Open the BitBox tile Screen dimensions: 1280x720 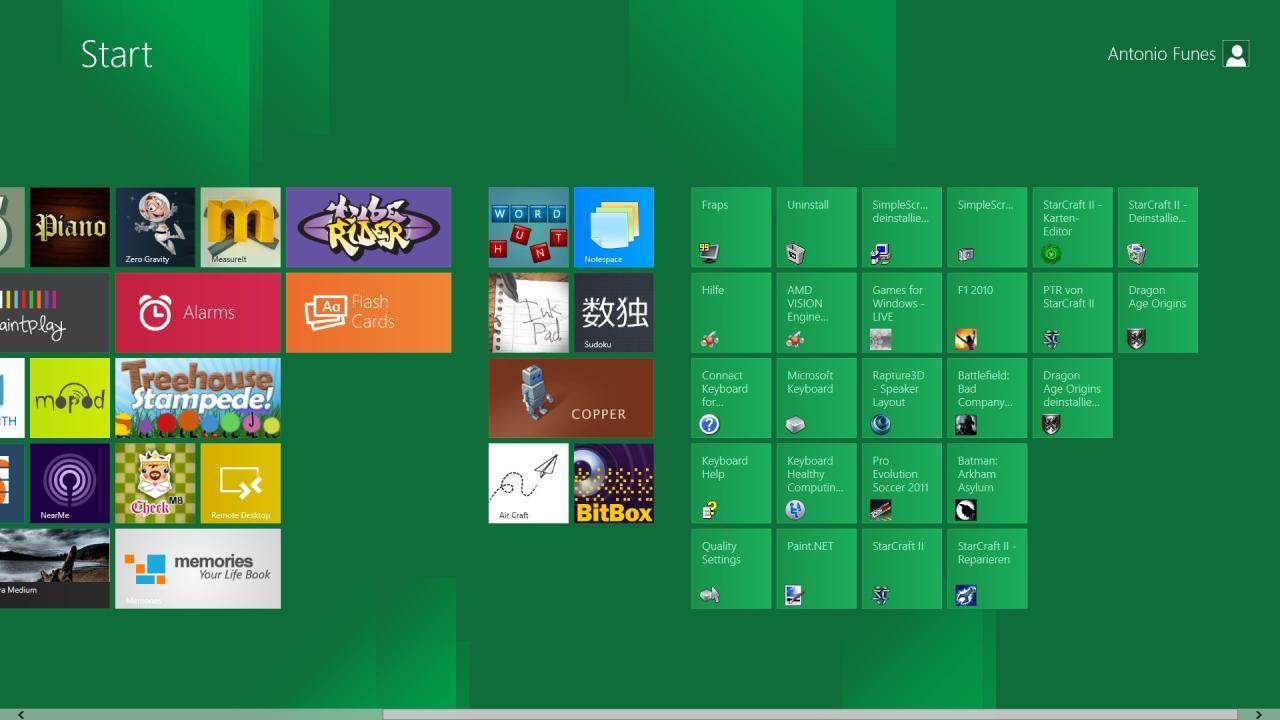click(x=614, y=483)
